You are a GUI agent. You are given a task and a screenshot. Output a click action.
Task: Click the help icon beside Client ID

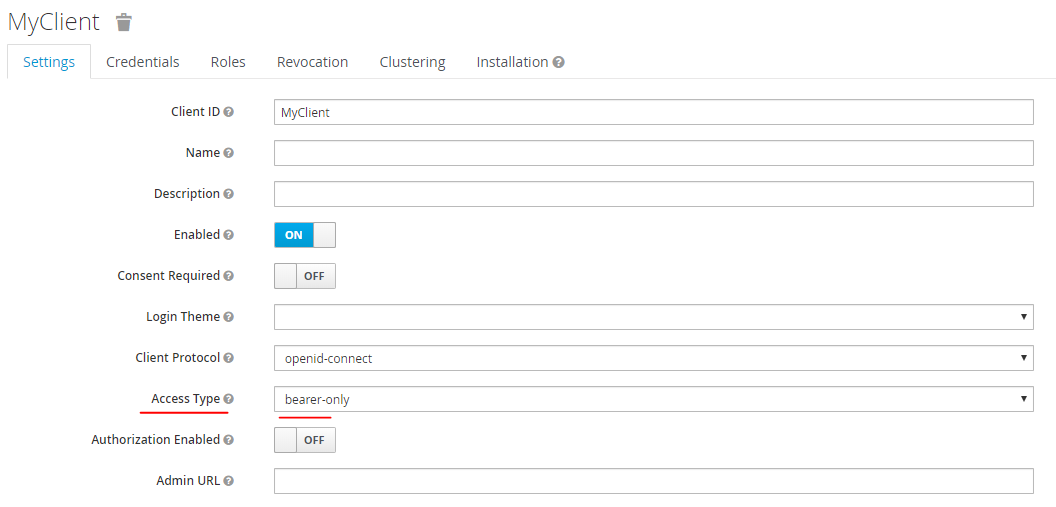(229, 112)
